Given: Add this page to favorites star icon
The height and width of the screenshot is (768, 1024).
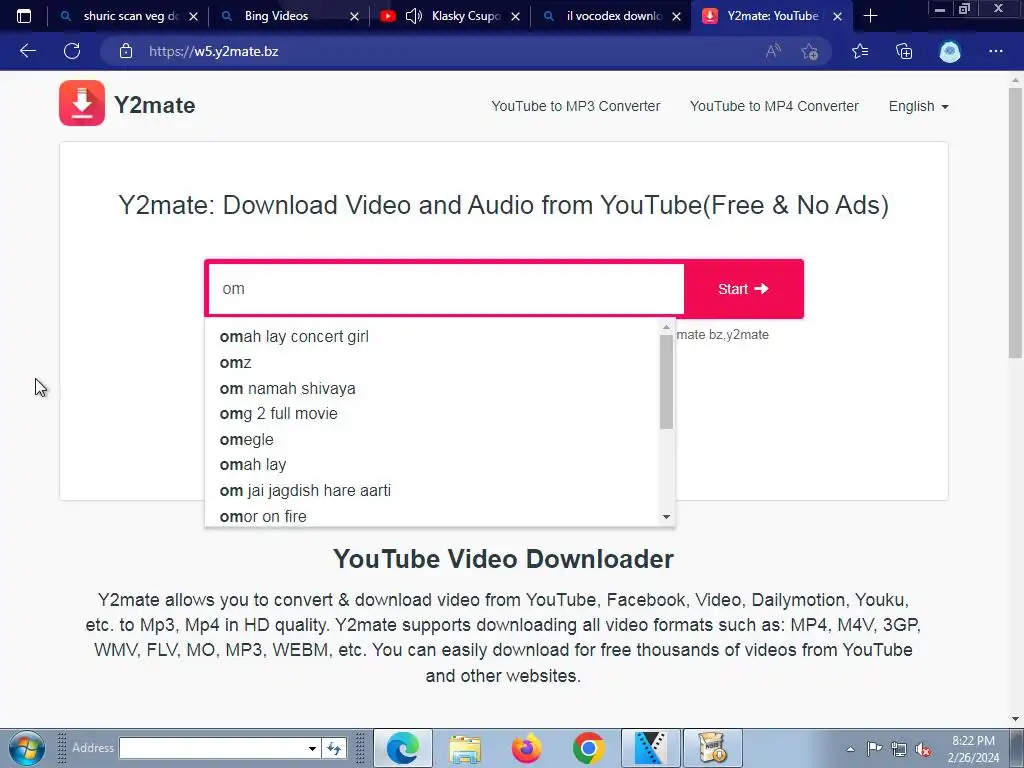Looking at the screenshot, I should 810,52.
